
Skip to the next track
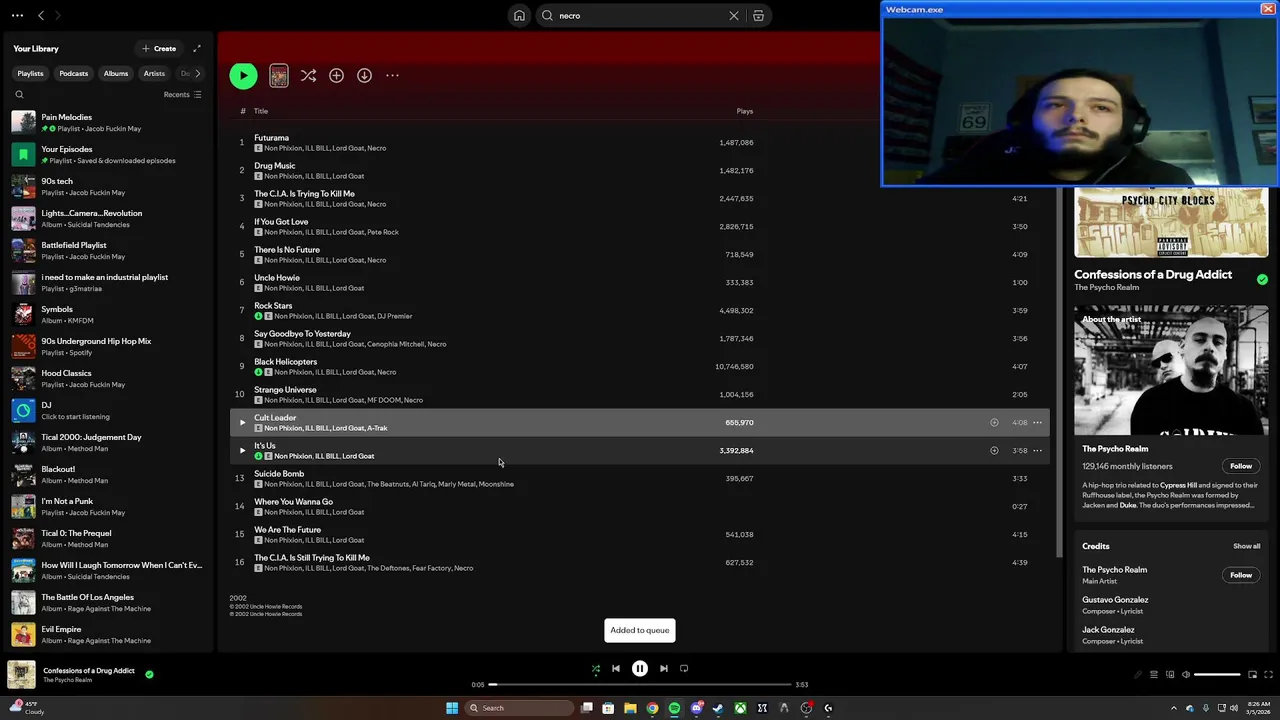point(664,669)
